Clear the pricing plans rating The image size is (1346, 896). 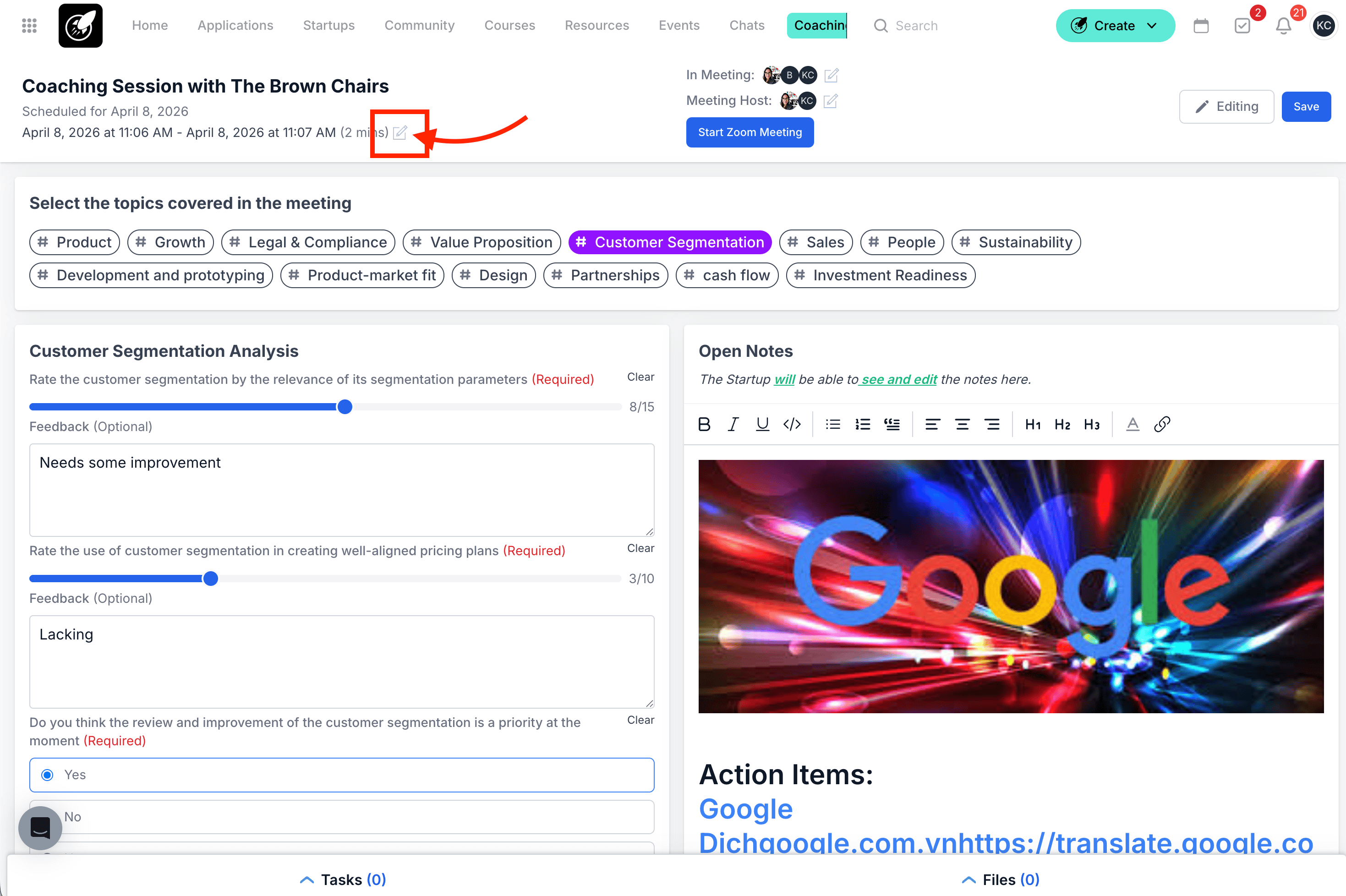[640, 549]
